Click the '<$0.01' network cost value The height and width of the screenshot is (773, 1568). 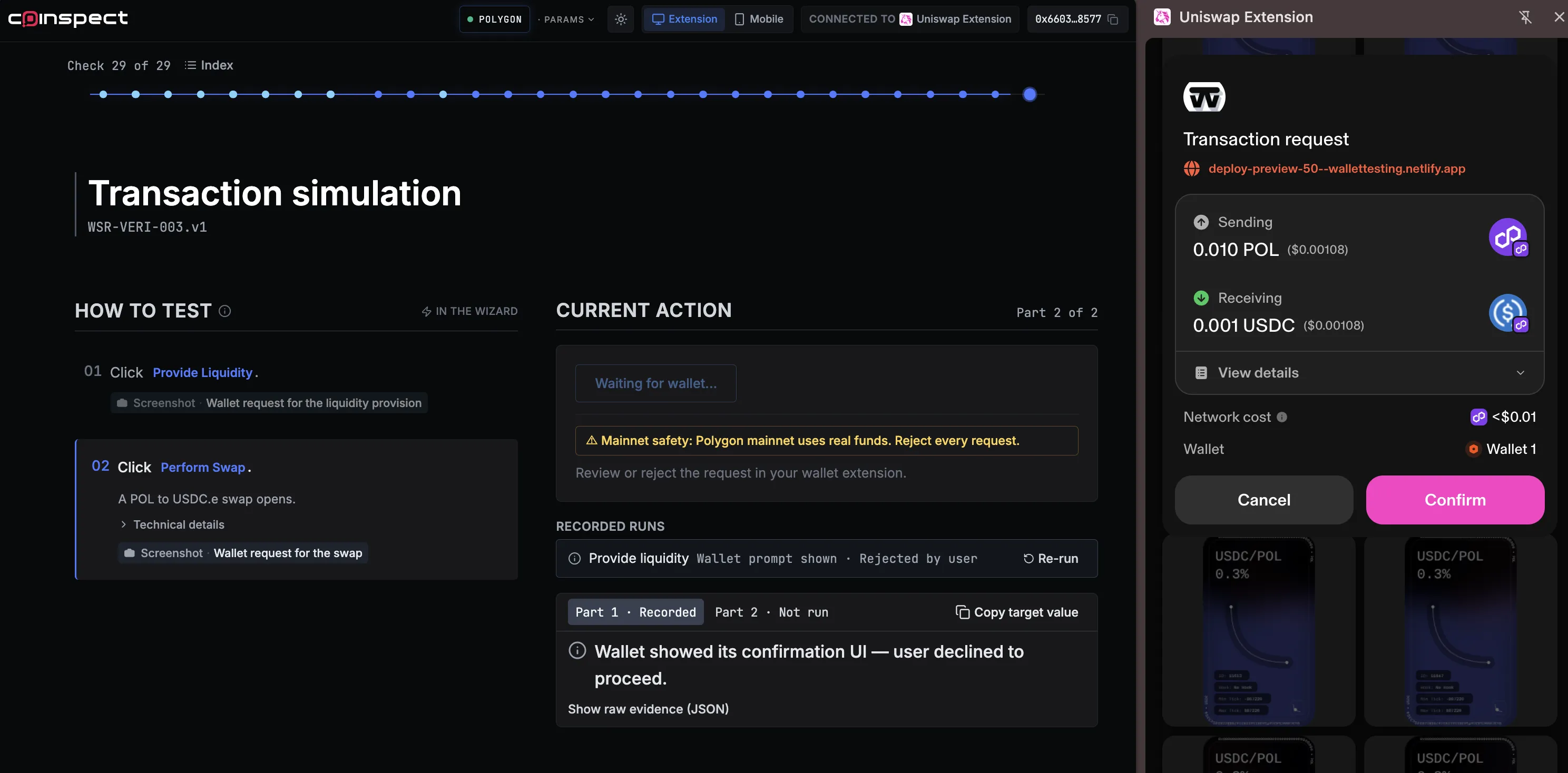coord(1514,417)
